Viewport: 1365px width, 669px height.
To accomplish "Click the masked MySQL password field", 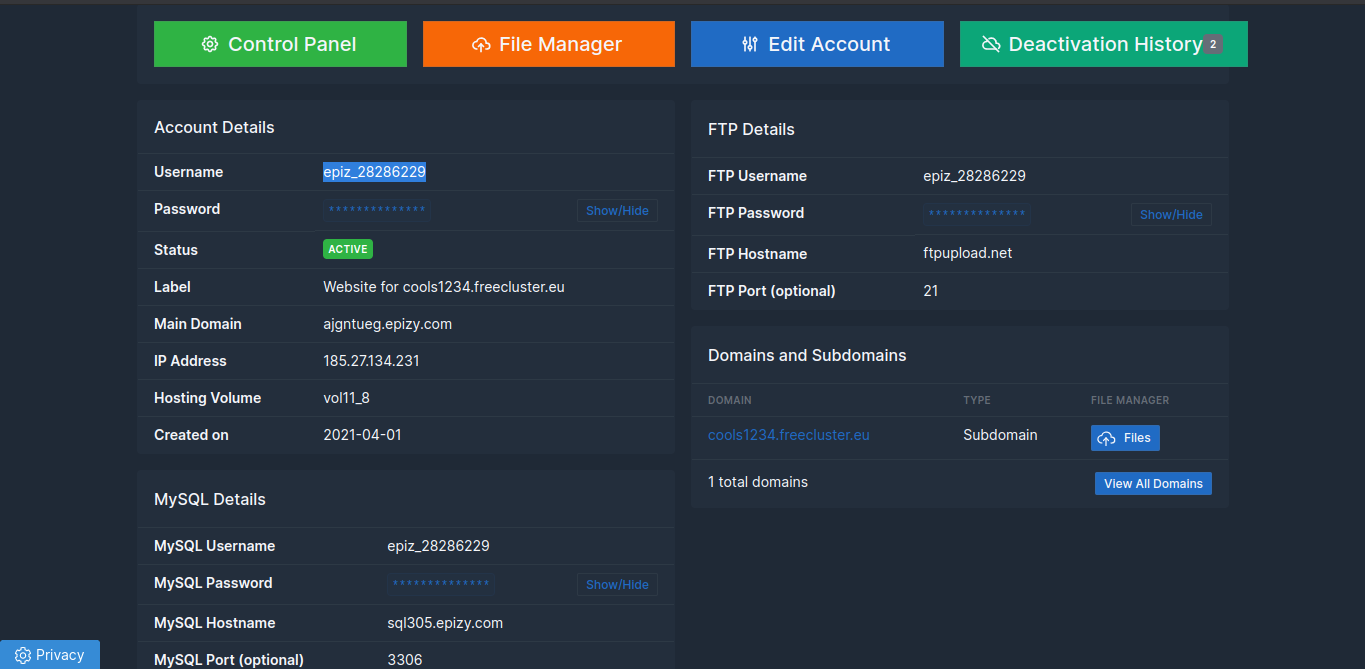I will [441, 584].
